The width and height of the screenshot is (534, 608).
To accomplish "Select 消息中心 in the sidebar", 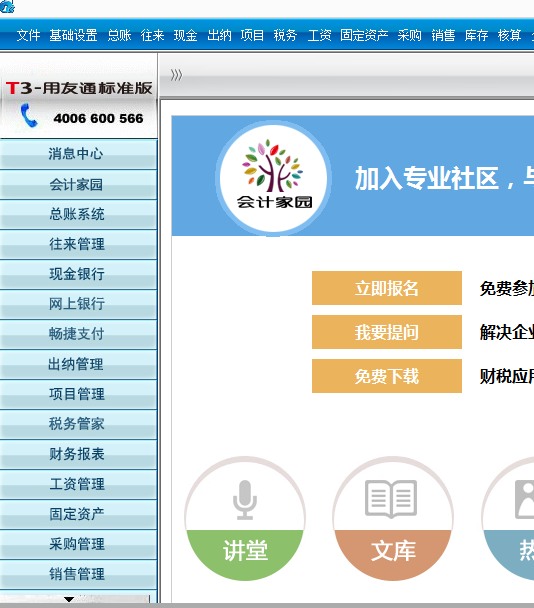I will [x=78, y=154].
